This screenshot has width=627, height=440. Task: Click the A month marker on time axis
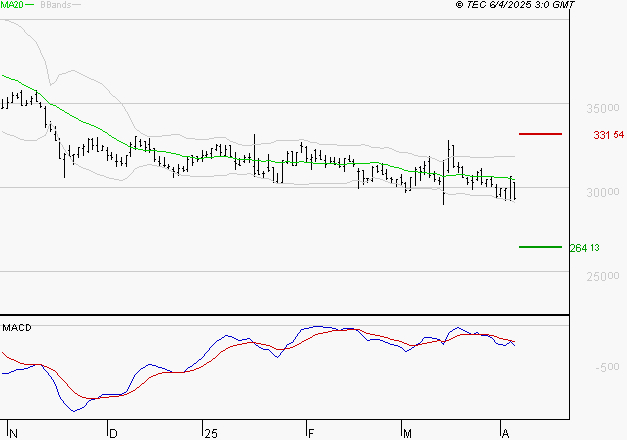[x=505, y=434]
